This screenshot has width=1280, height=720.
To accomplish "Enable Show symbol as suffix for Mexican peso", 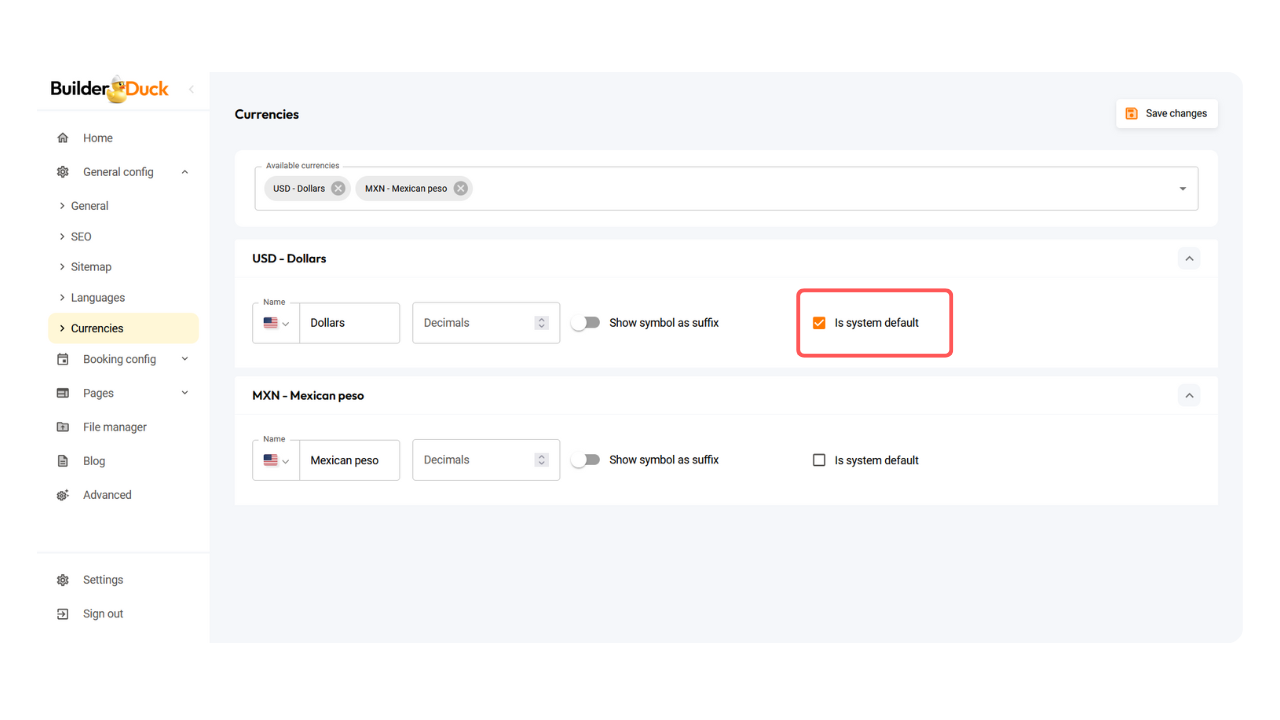I will pyautogui.click(x=585, y=460).
